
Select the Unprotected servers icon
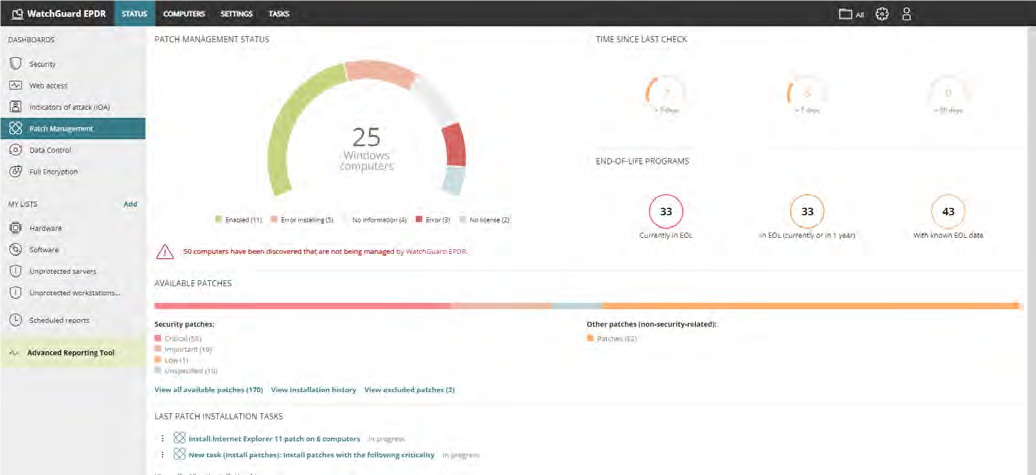pos(17,272)
